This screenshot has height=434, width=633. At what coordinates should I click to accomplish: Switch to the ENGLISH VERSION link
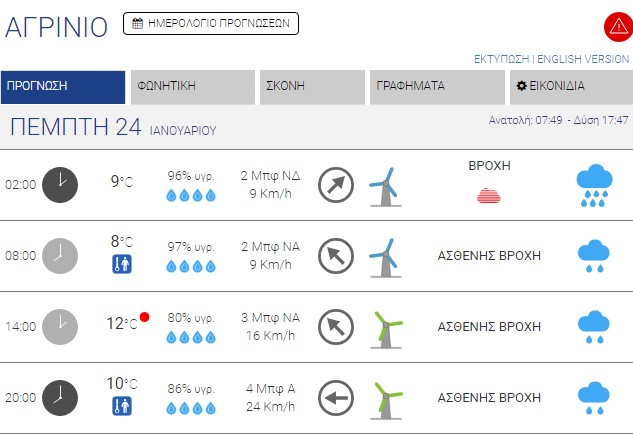pyautogui.click(x=583, y=59)
